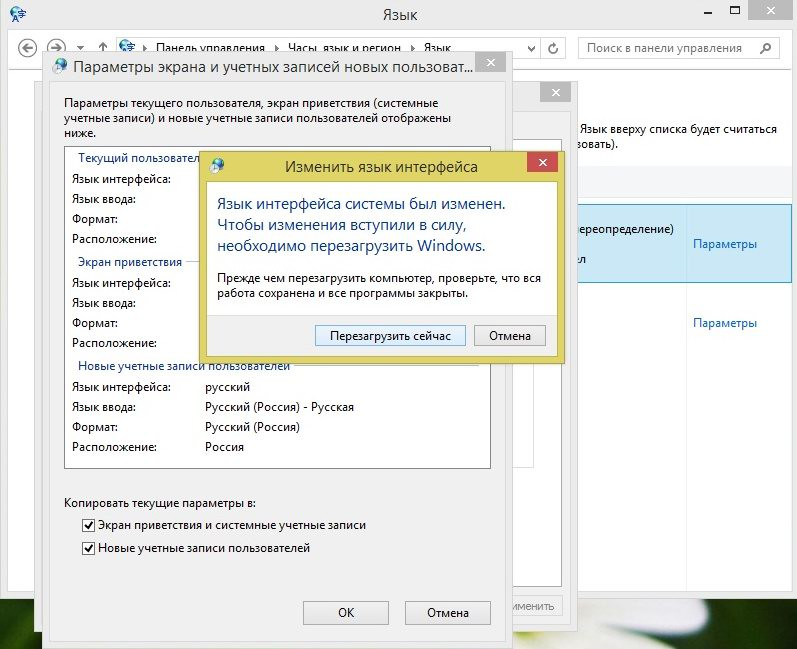Screen dimensions: 797x649
Task: Click 'Отмена' in the restart prompt
Action: [x=509, y=336]
